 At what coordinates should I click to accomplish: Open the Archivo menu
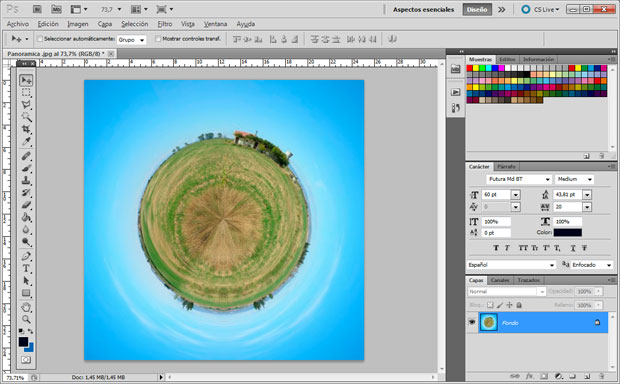18,24
